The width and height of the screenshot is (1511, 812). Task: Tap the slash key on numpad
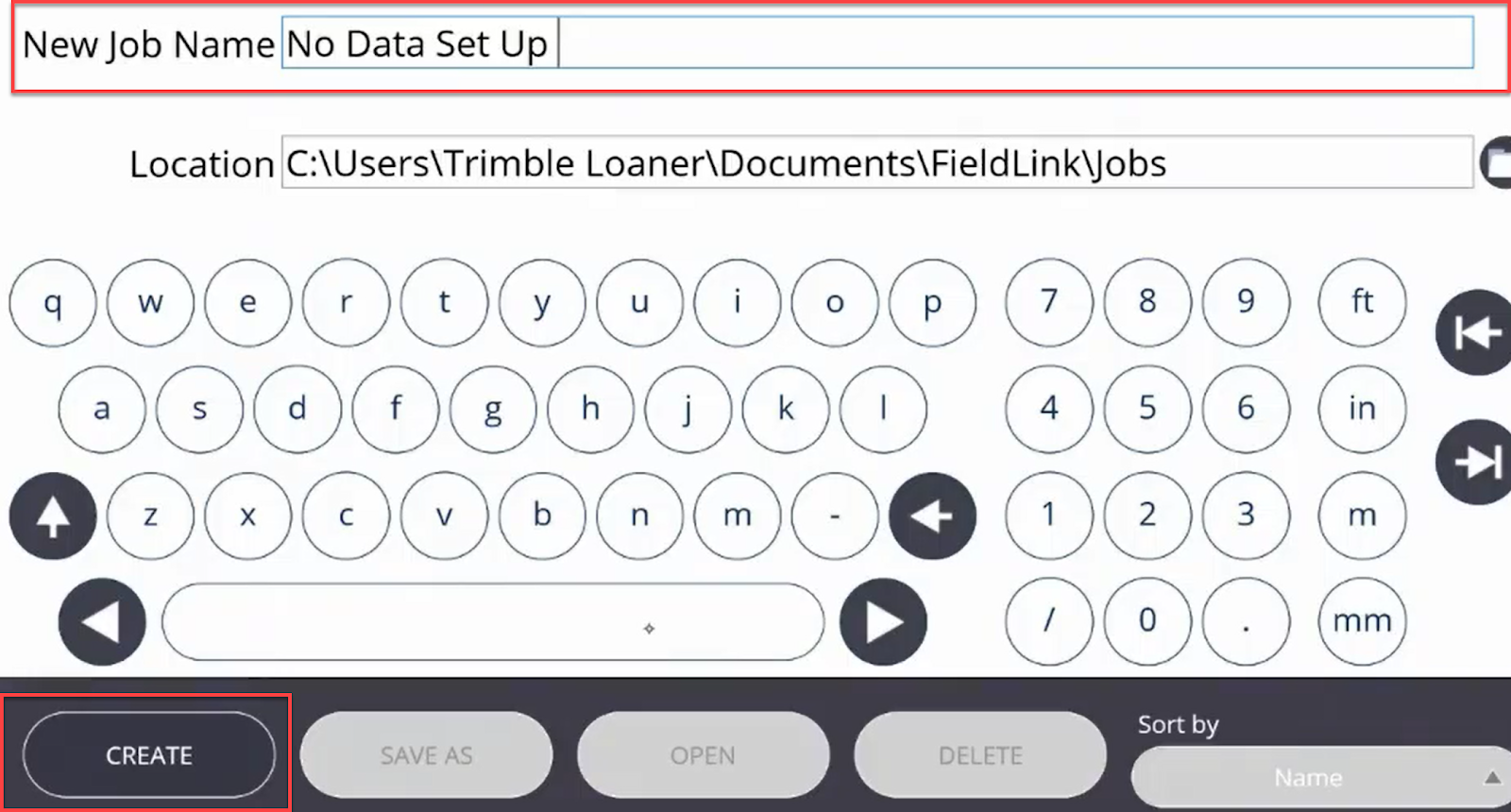pyautogui.click(x=1048, y=621)
